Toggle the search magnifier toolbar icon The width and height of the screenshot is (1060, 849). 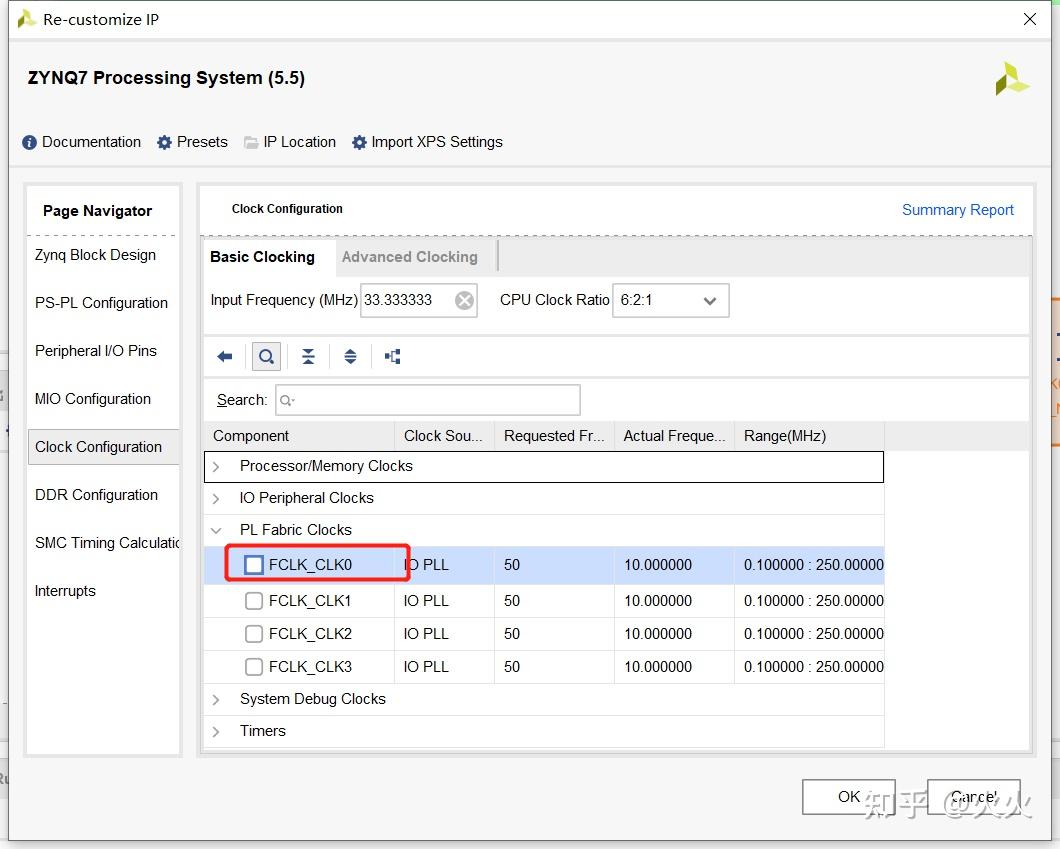click(266, 357)
